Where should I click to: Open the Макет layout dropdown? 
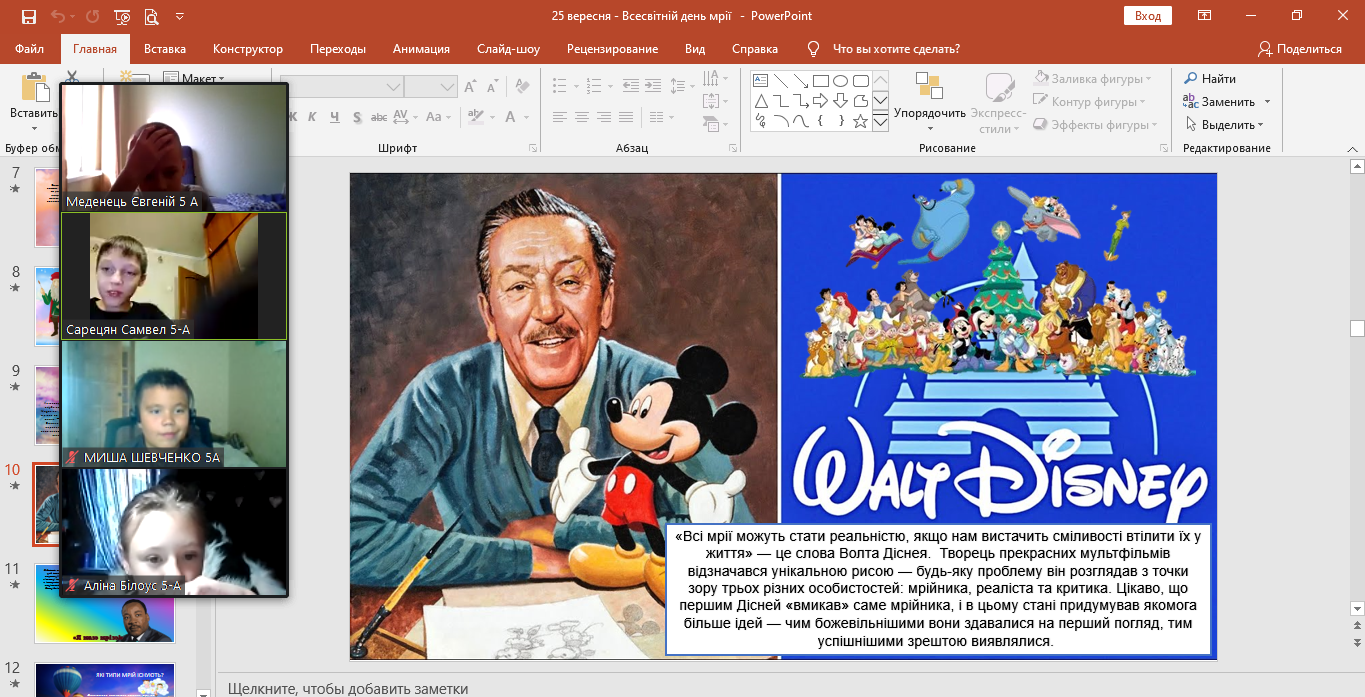(x=194, y=78)
